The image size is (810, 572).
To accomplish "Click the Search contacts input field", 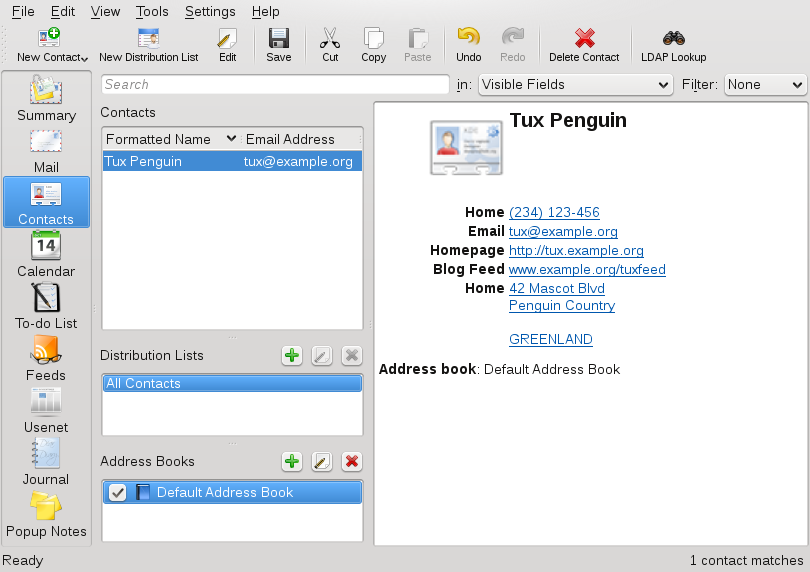I will [x=275, y=85].
